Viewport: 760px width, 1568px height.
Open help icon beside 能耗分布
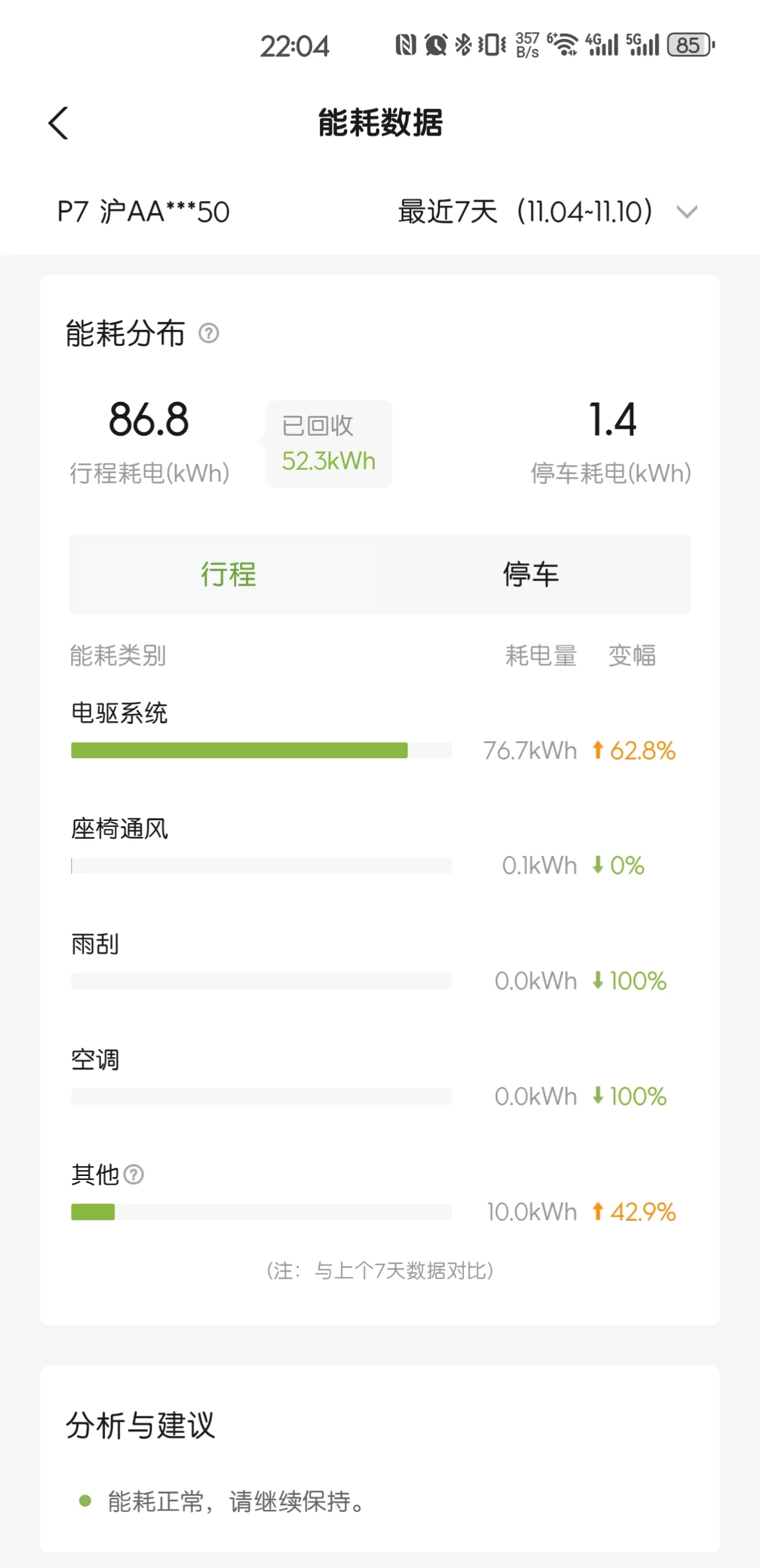click(x=209, y=333)
